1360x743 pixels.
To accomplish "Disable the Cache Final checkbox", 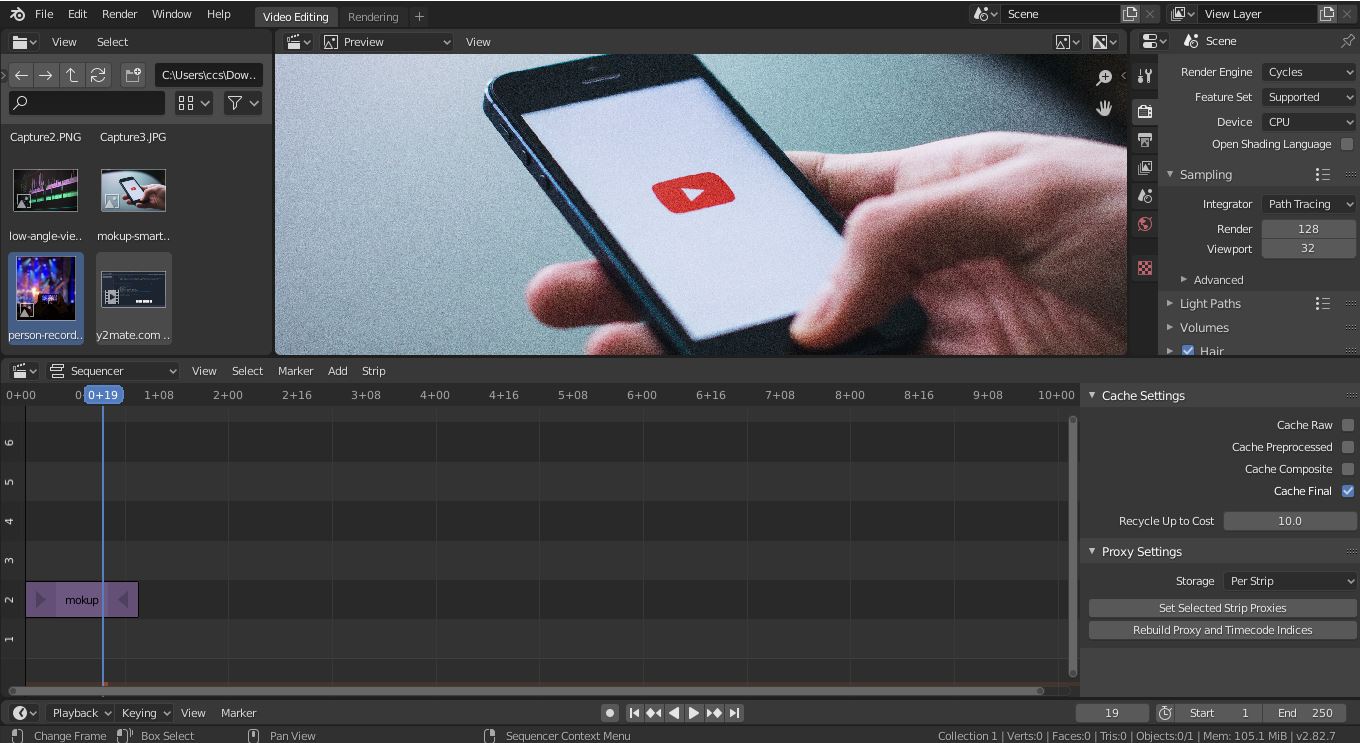I will 1349,491.
